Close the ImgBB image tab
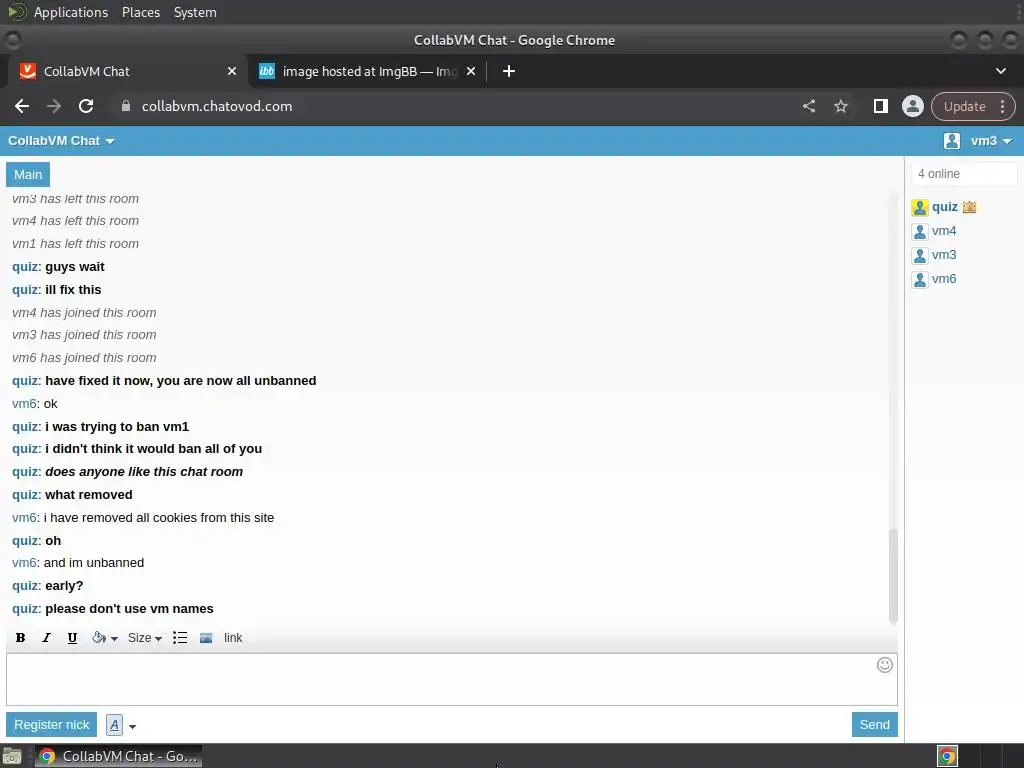The image size is (1024, 768). tap(471, 71)
